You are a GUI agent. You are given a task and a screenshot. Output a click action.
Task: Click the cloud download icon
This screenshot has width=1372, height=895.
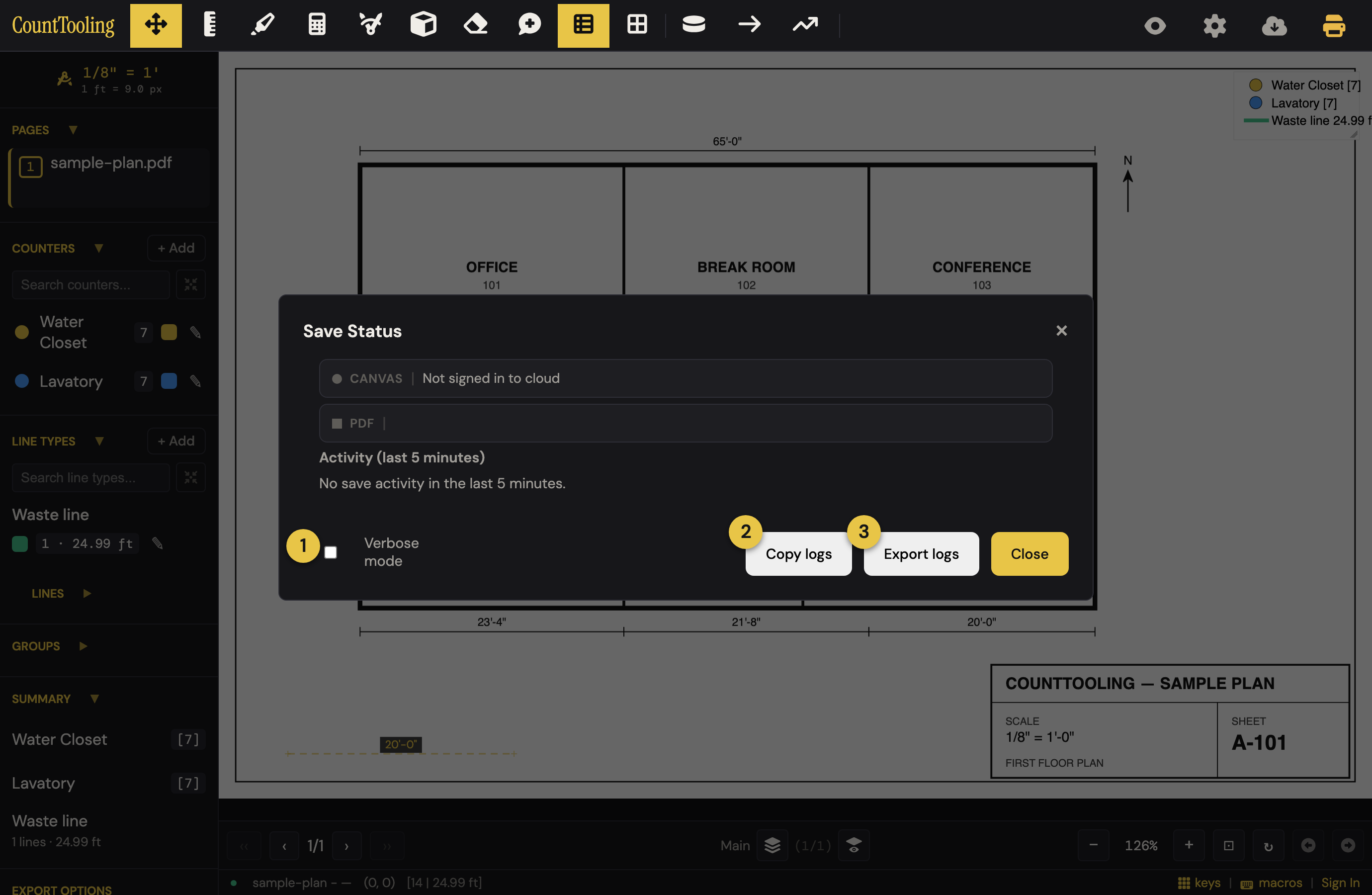pyautogui.click(x=1274, y=26)
